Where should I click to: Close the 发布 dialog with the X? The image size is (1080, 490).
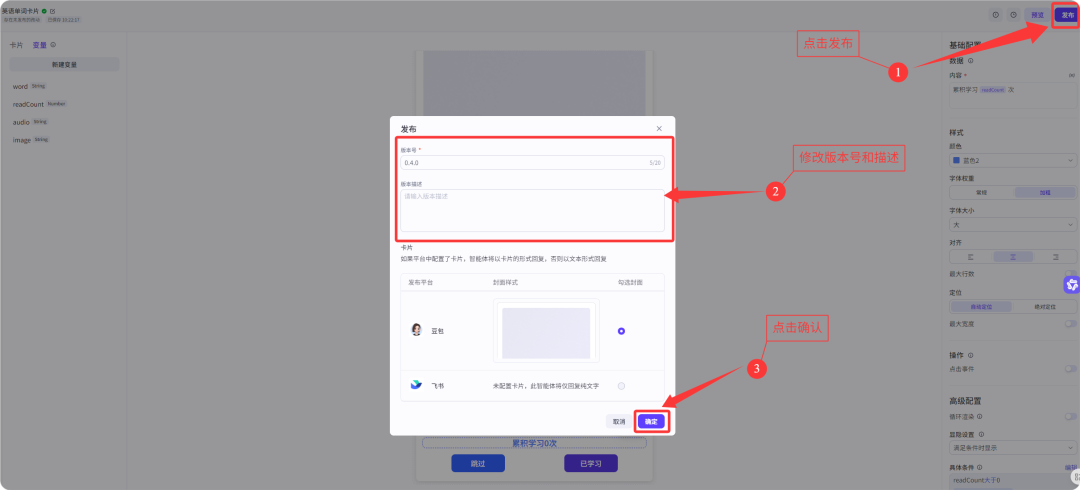tap(658, 129)
